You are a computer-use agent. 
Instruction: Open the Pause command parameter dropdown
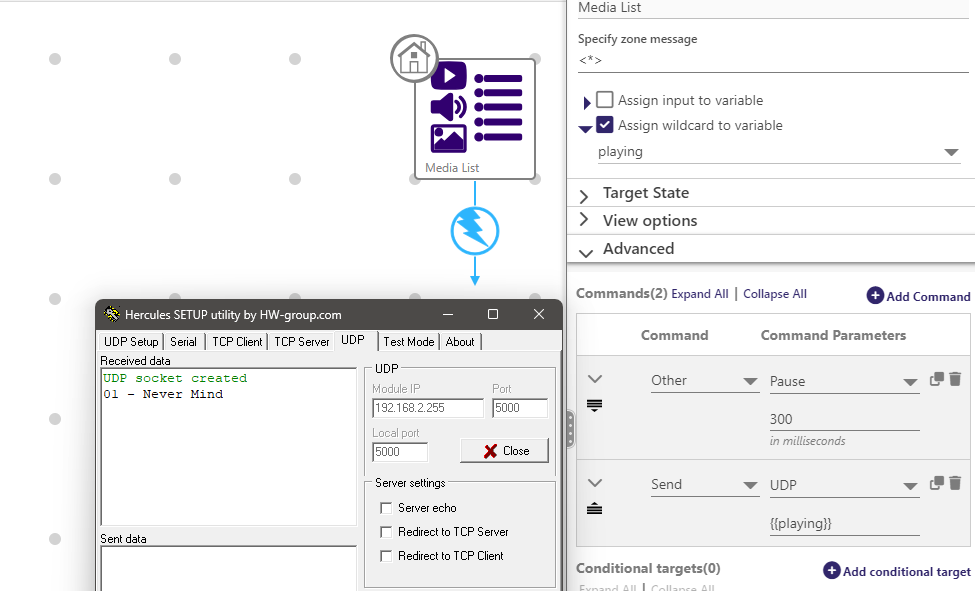point(910,382)
